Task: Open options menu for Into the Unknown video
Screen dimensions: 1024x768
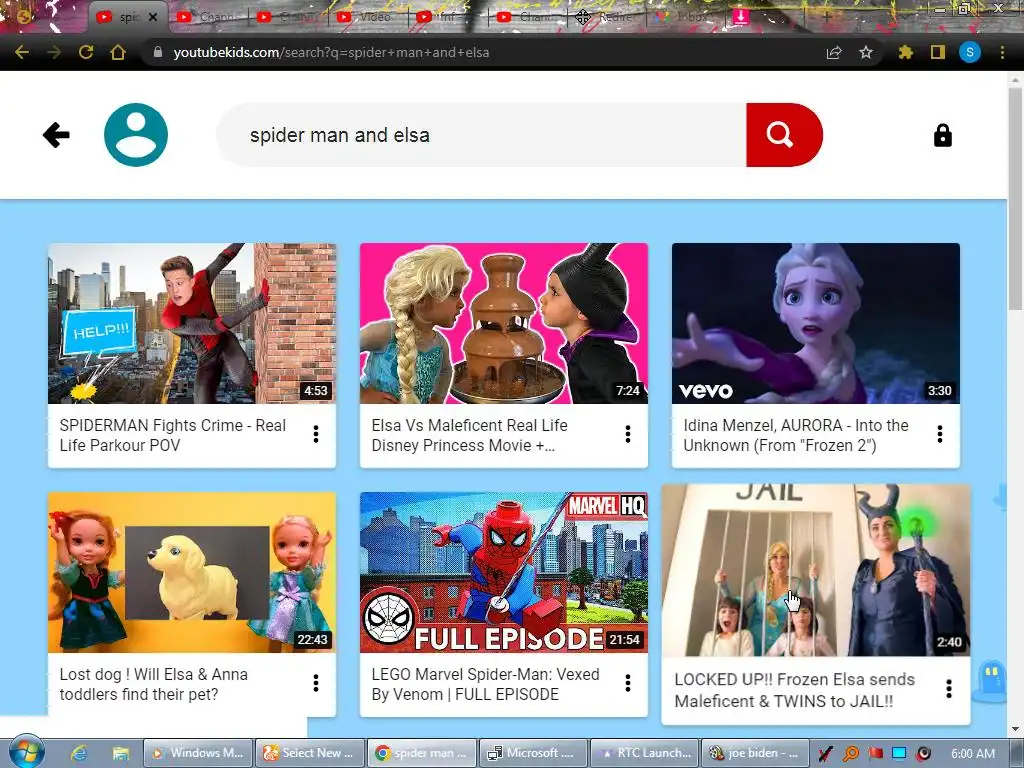Action: (x=940, y=434)
